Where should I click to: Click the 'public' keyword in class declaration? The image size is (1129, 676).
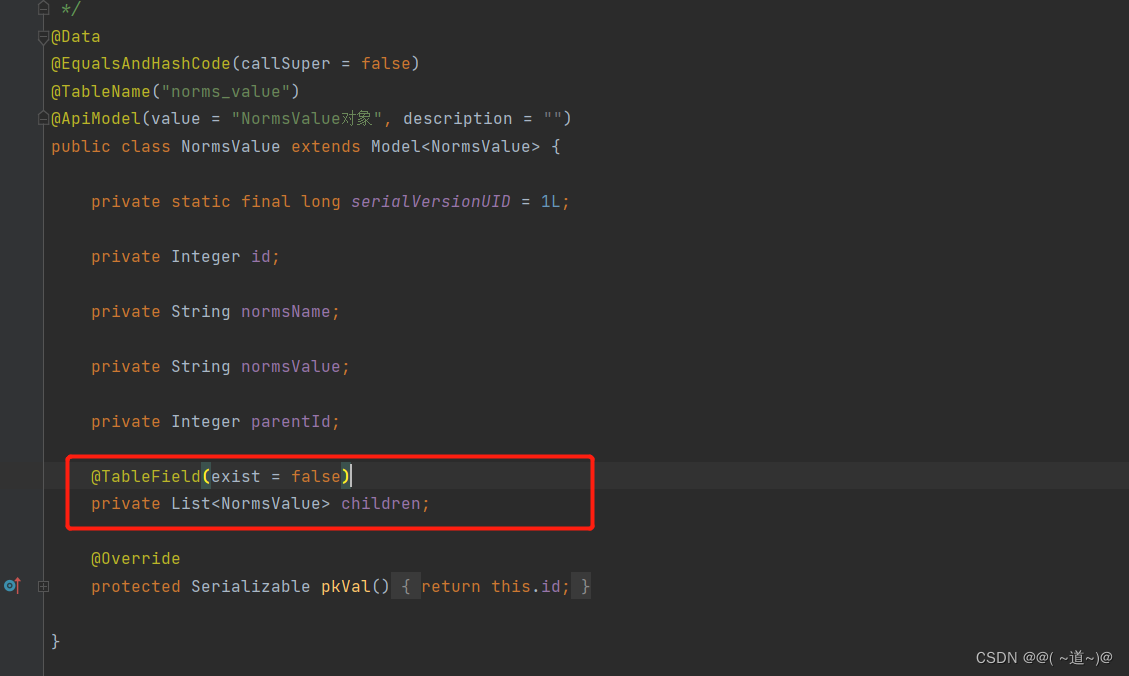81,147
